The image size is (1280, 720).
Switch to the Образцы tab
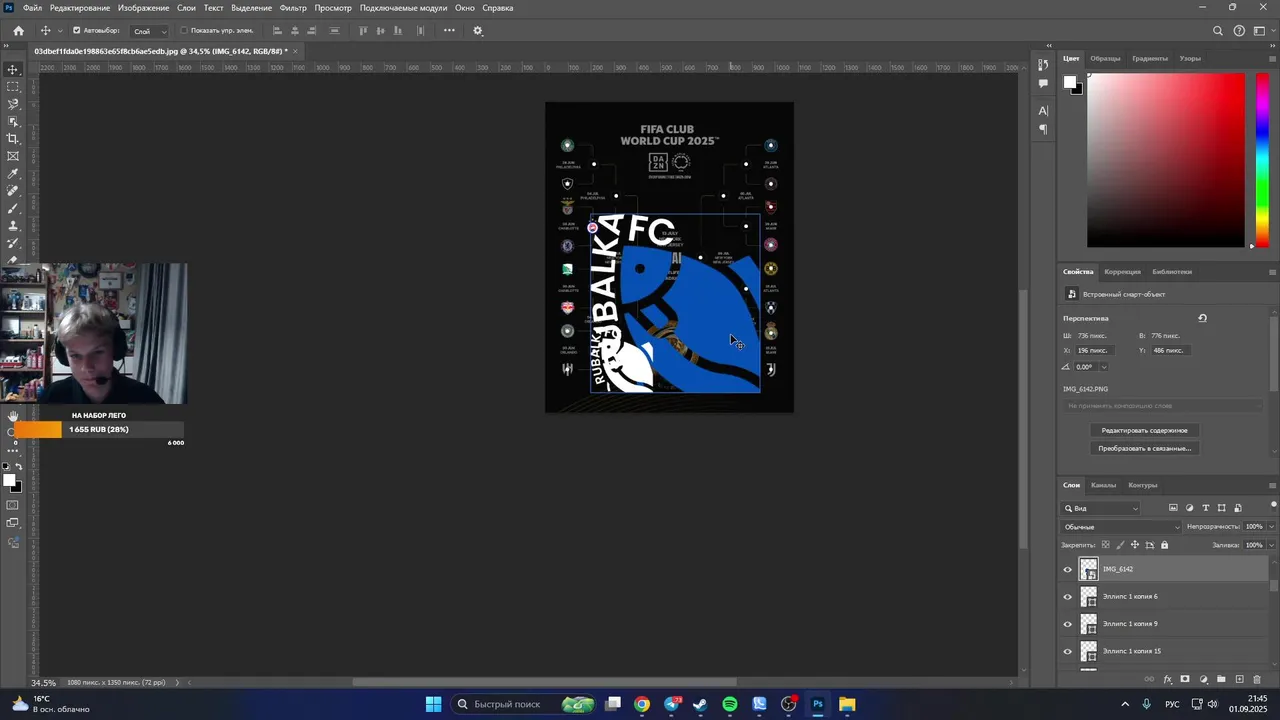pyautogui.click(x=1105, y=58)
